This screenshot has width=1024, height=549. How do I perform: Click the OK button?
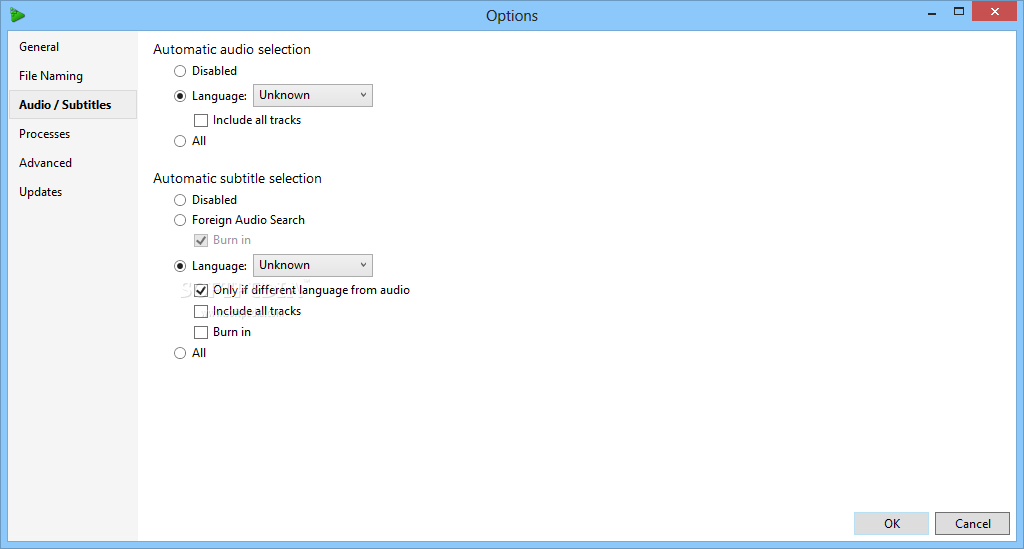pyautogui.click(x=891, y=524)
